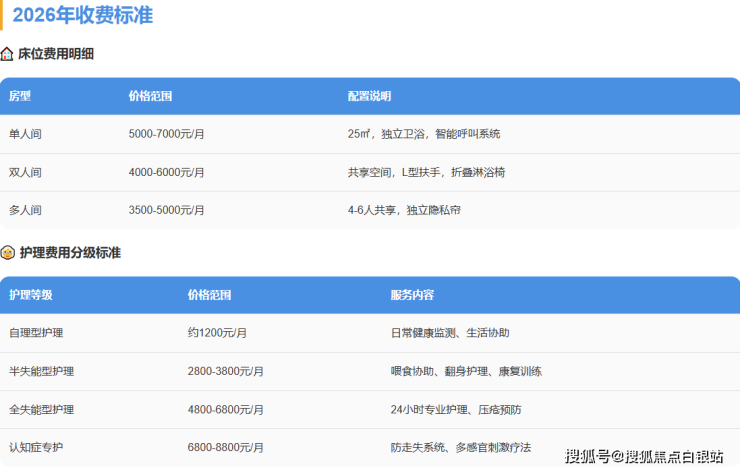Image resolution: width=740 pixels, height=472 pixels.
Task: Select the 单人间 row label
Action: 25,134
